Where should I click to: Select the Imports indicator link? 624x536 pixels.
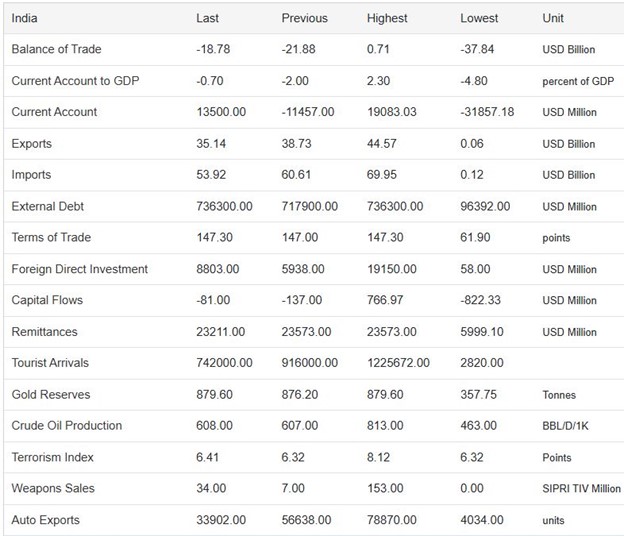pos(31,174)
